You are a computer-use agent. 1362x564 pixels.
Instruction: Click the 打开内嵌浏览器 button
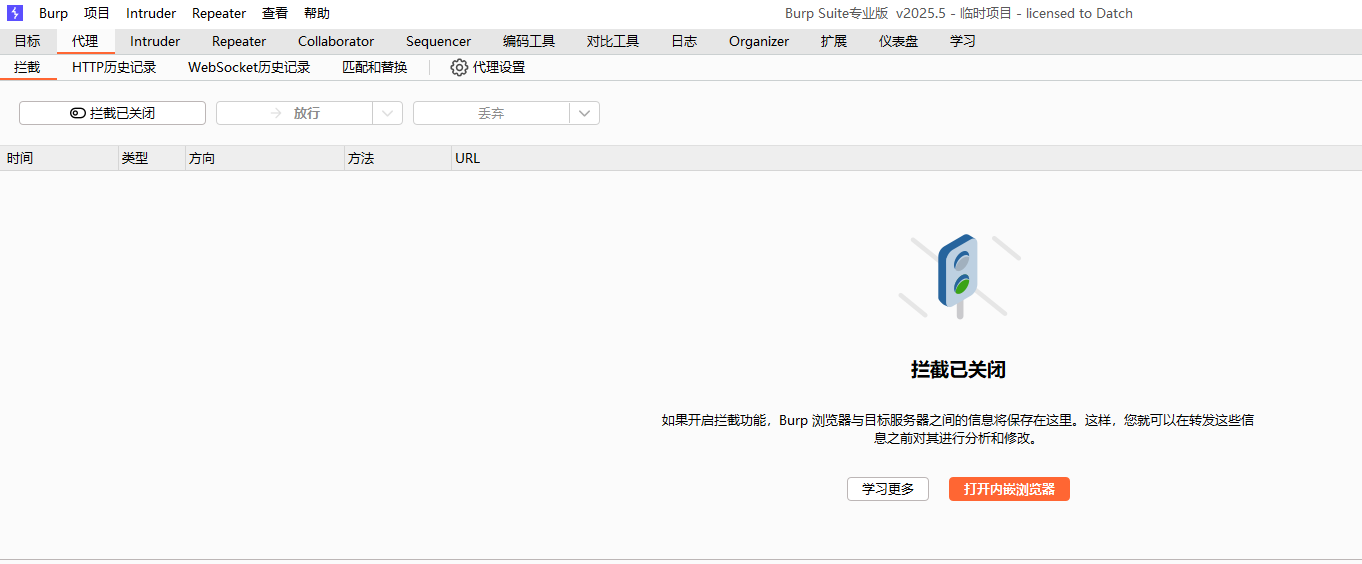[x=1009, y=489]
